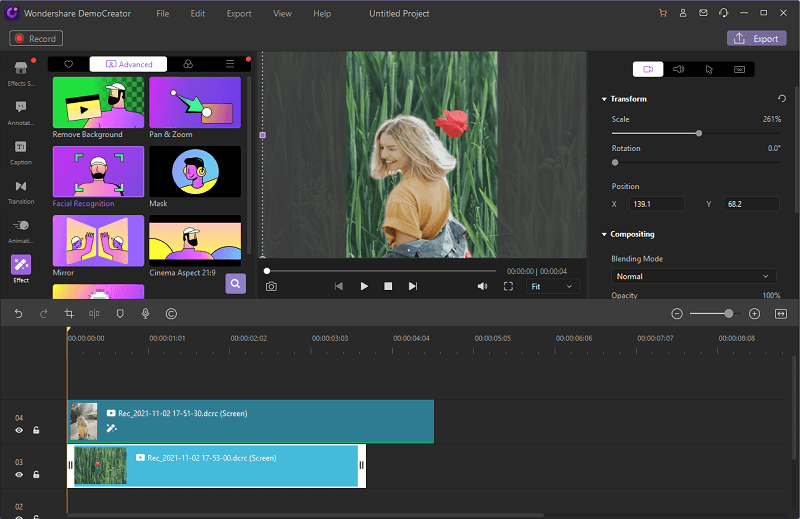
Task: Click the purple search effects button
Action: tap(235, 284)
